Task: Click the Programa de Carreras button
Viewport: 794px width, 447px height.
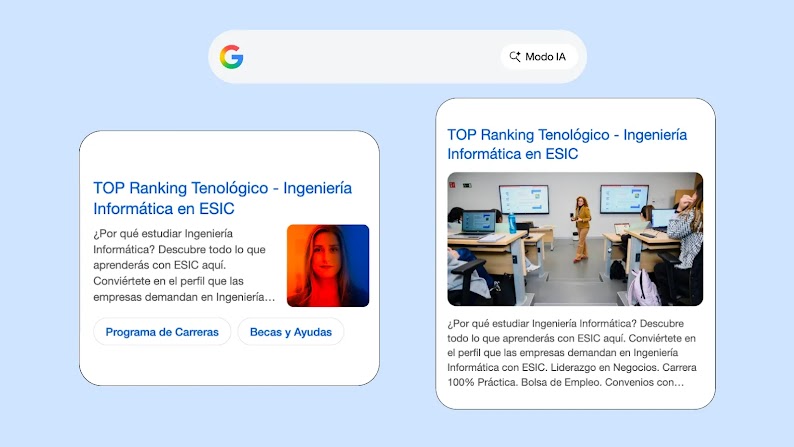Action: click(162, 332)
